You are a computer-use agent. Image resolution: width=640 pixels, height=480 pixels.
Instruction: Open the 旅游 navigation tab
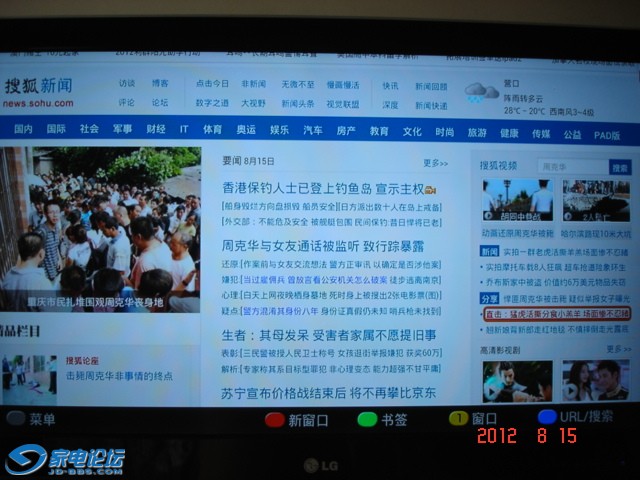(477, 133)
